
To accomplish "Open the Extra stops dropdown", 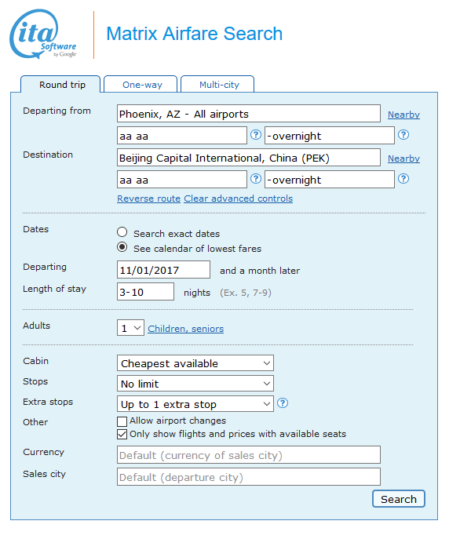I will [x=195, y=404].
